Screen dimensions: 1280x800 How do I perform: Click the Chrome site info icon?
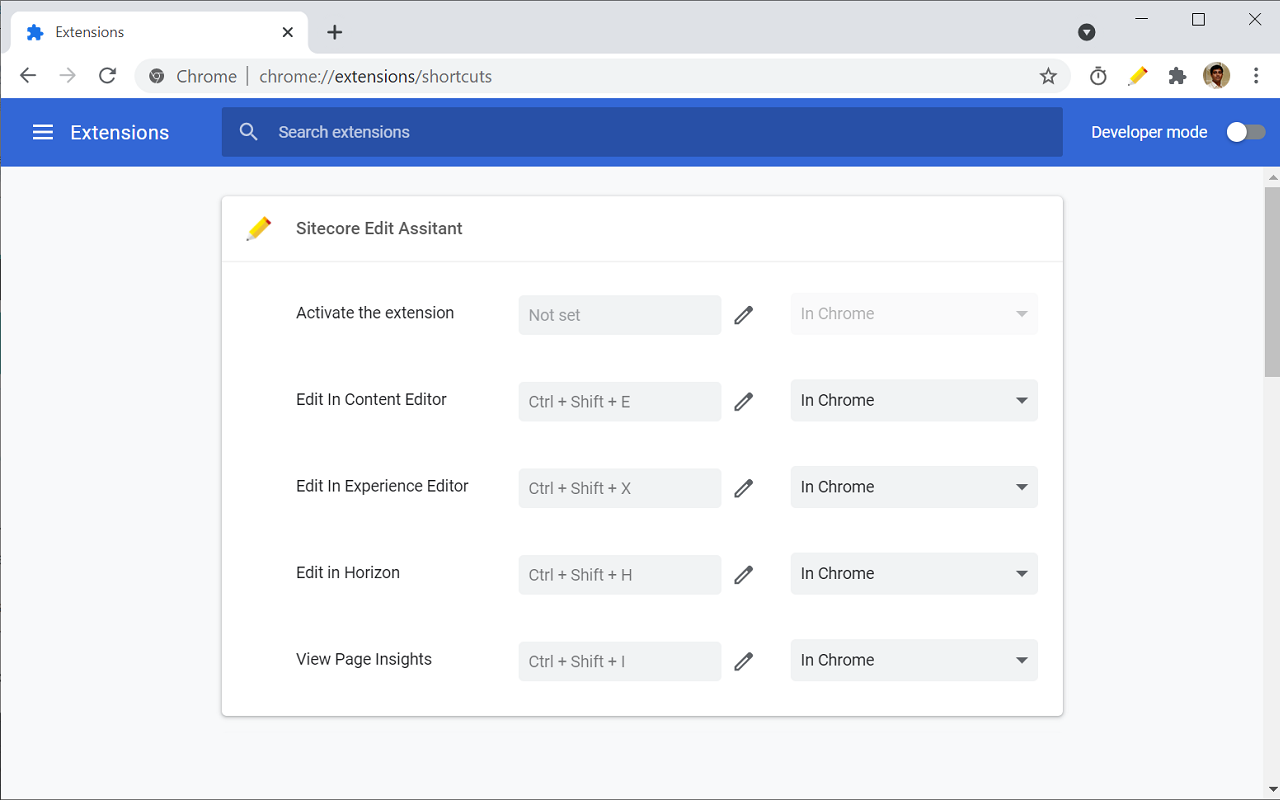point(156,76)
